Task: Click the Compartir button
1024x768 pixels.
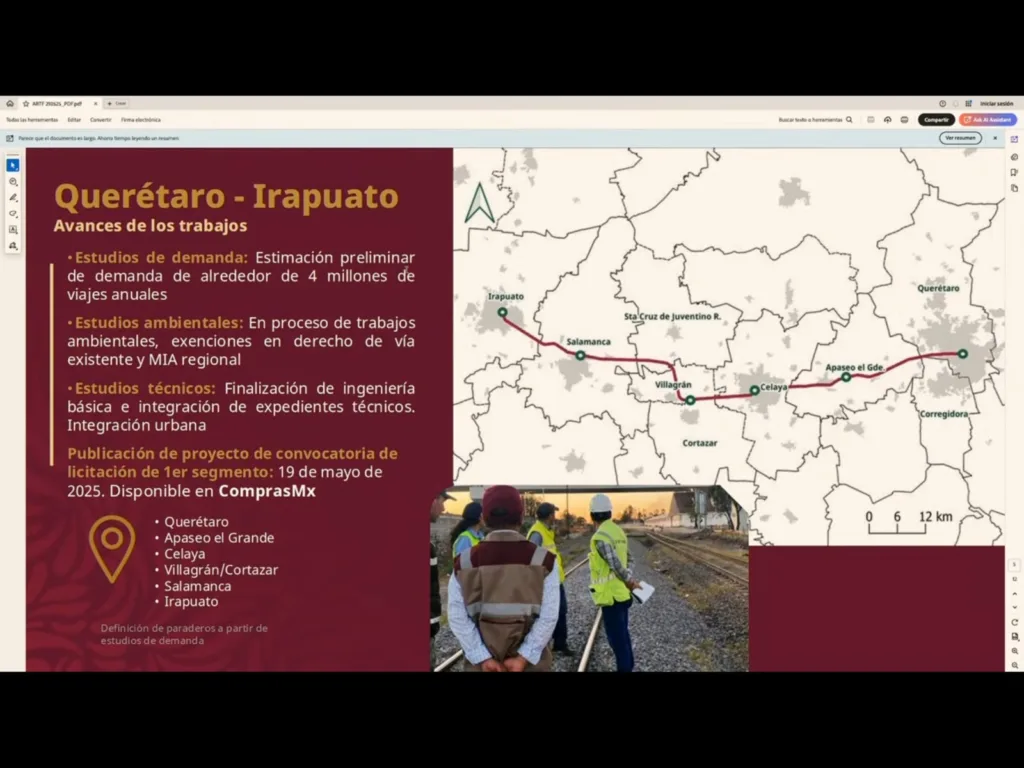Action: click(936, 119)
